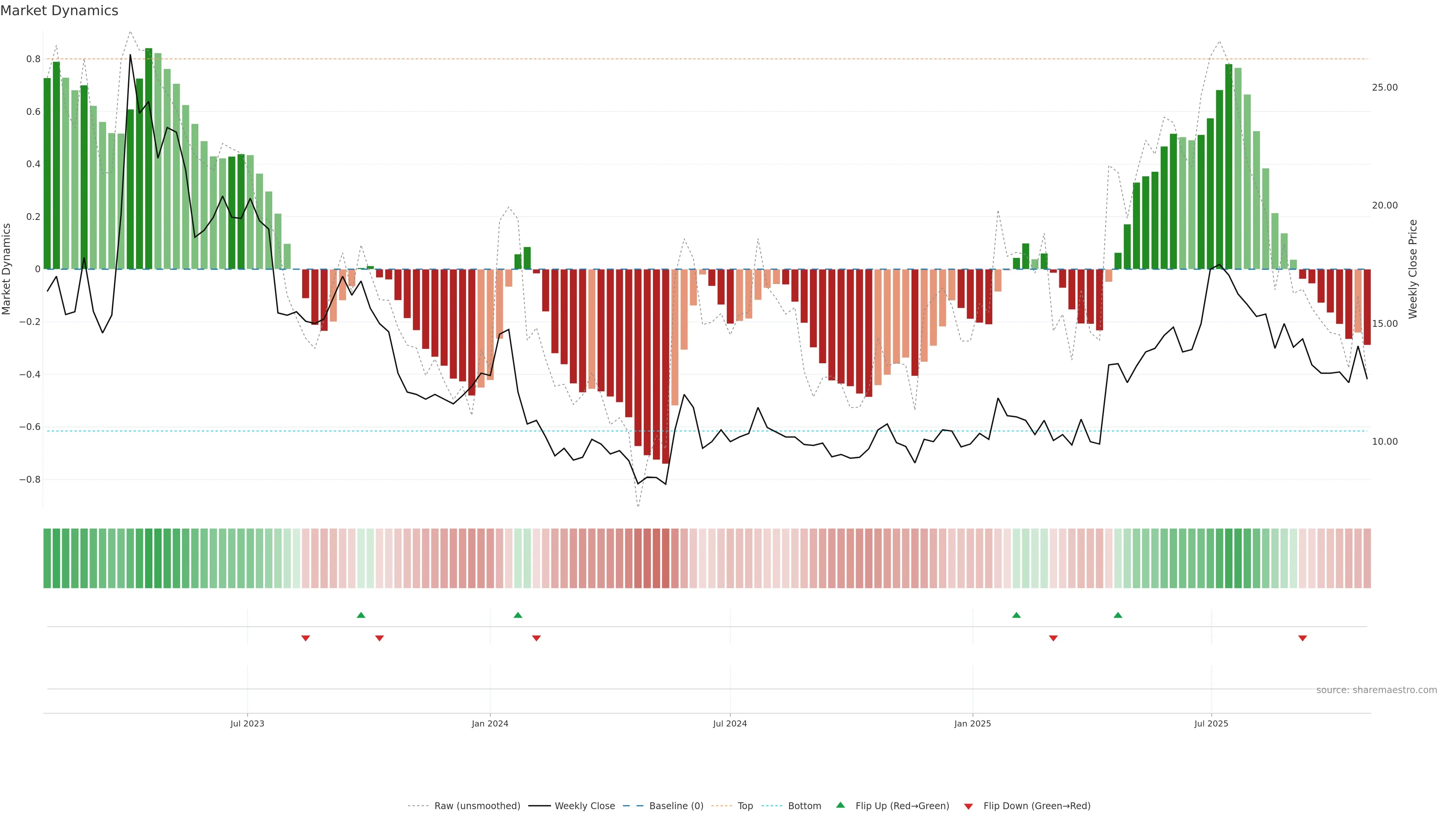Viewport: 1456px width, 819px height.
Task: Click the leftmost green Flip Up triangle marker
Action: (x=361, y=615)
